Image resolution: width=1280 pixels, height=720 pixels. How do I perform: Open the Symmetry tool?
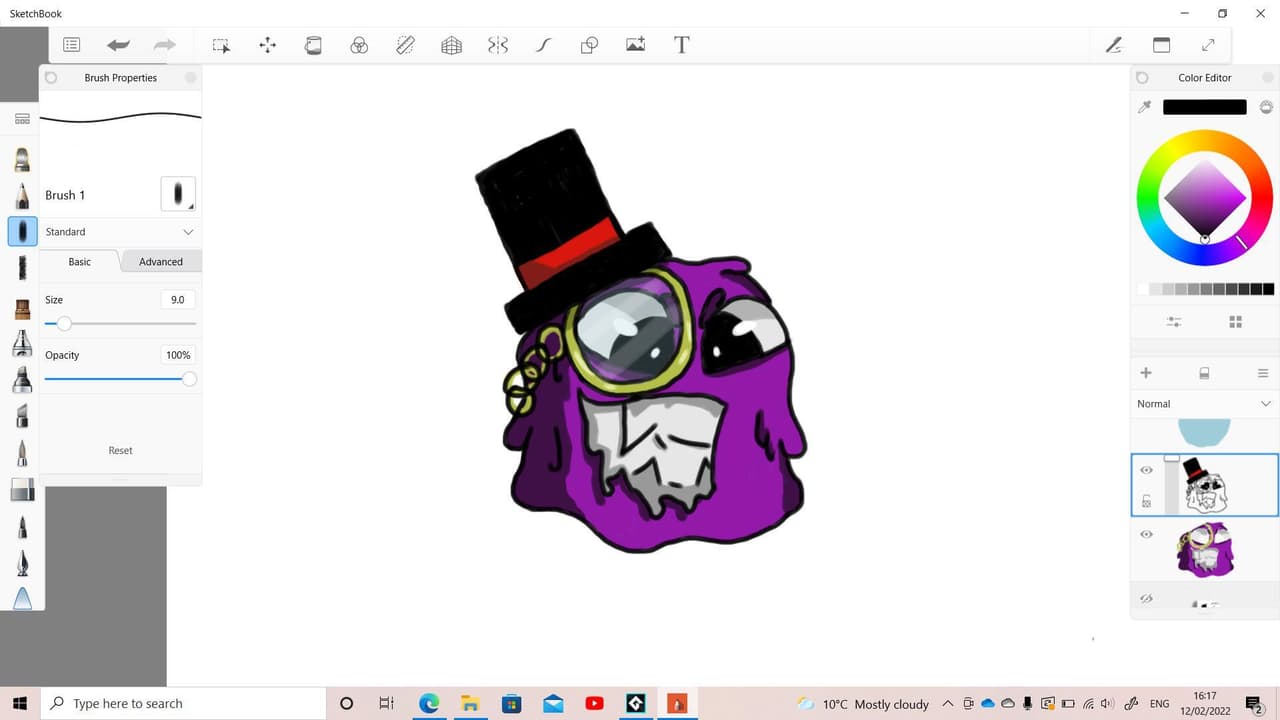(498, 45)
